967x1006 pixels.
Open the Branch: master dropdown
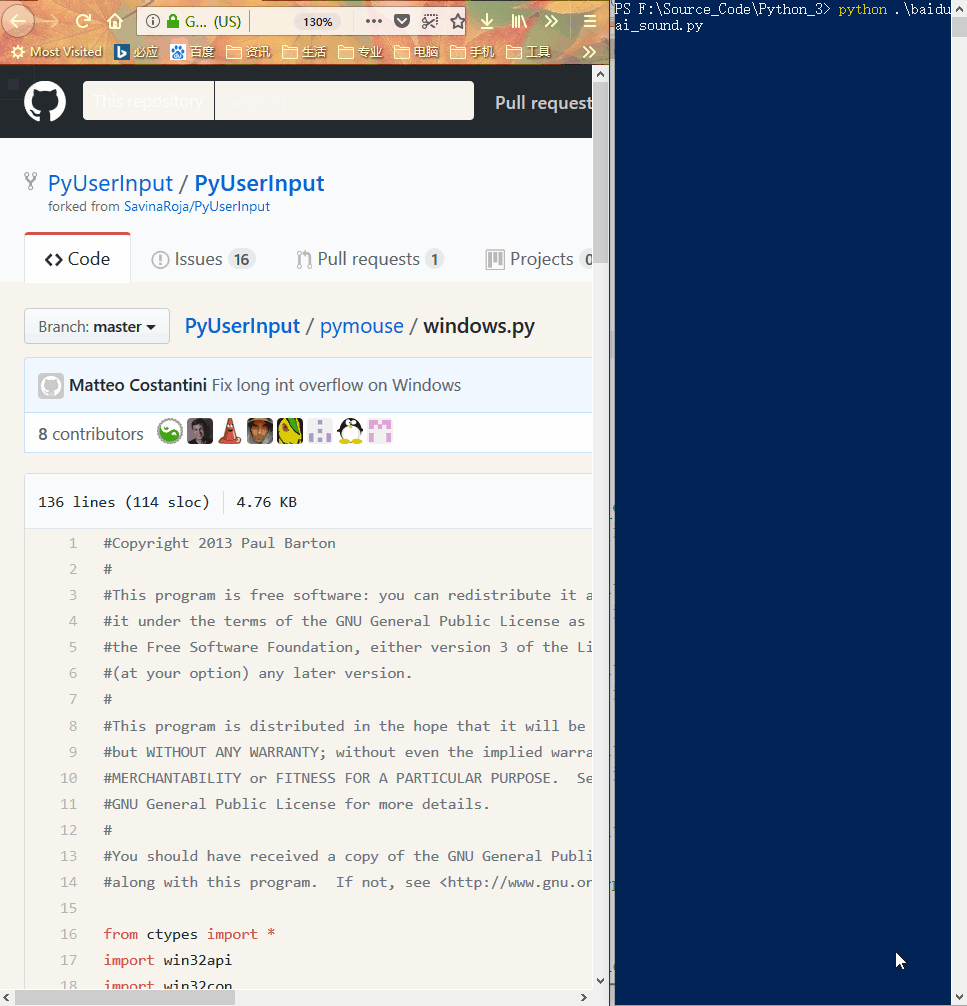pyautogui.click(x=97, y=327)
